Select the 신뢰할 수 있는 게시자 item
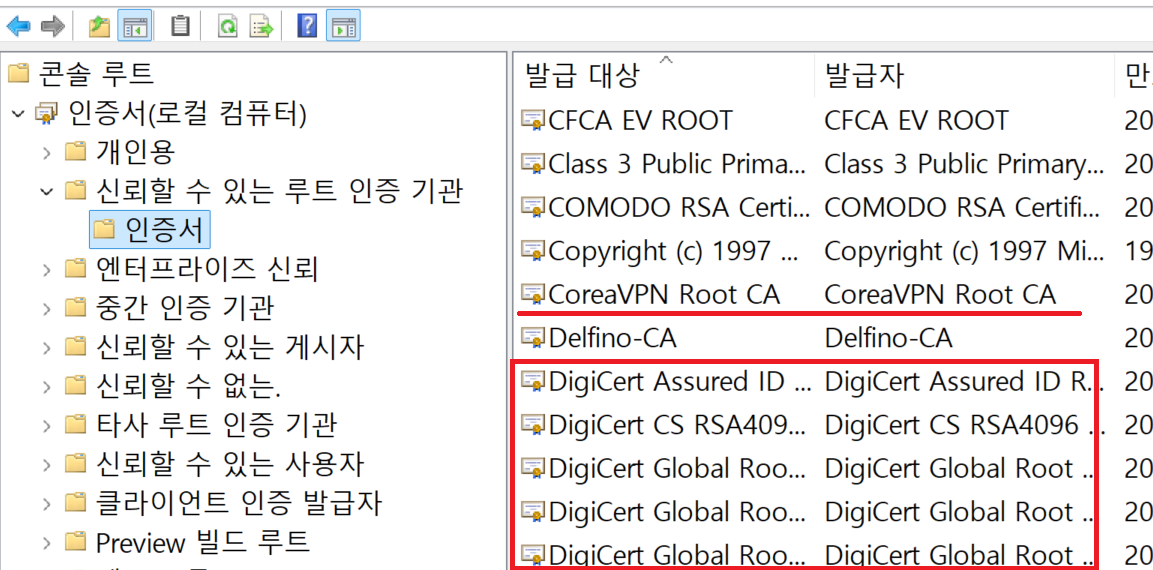 tap(229, 347)
